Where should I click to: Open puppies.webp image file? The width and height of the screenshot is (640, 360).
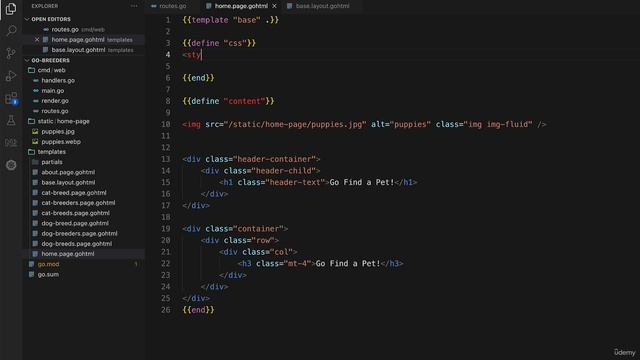coord(61,142)
